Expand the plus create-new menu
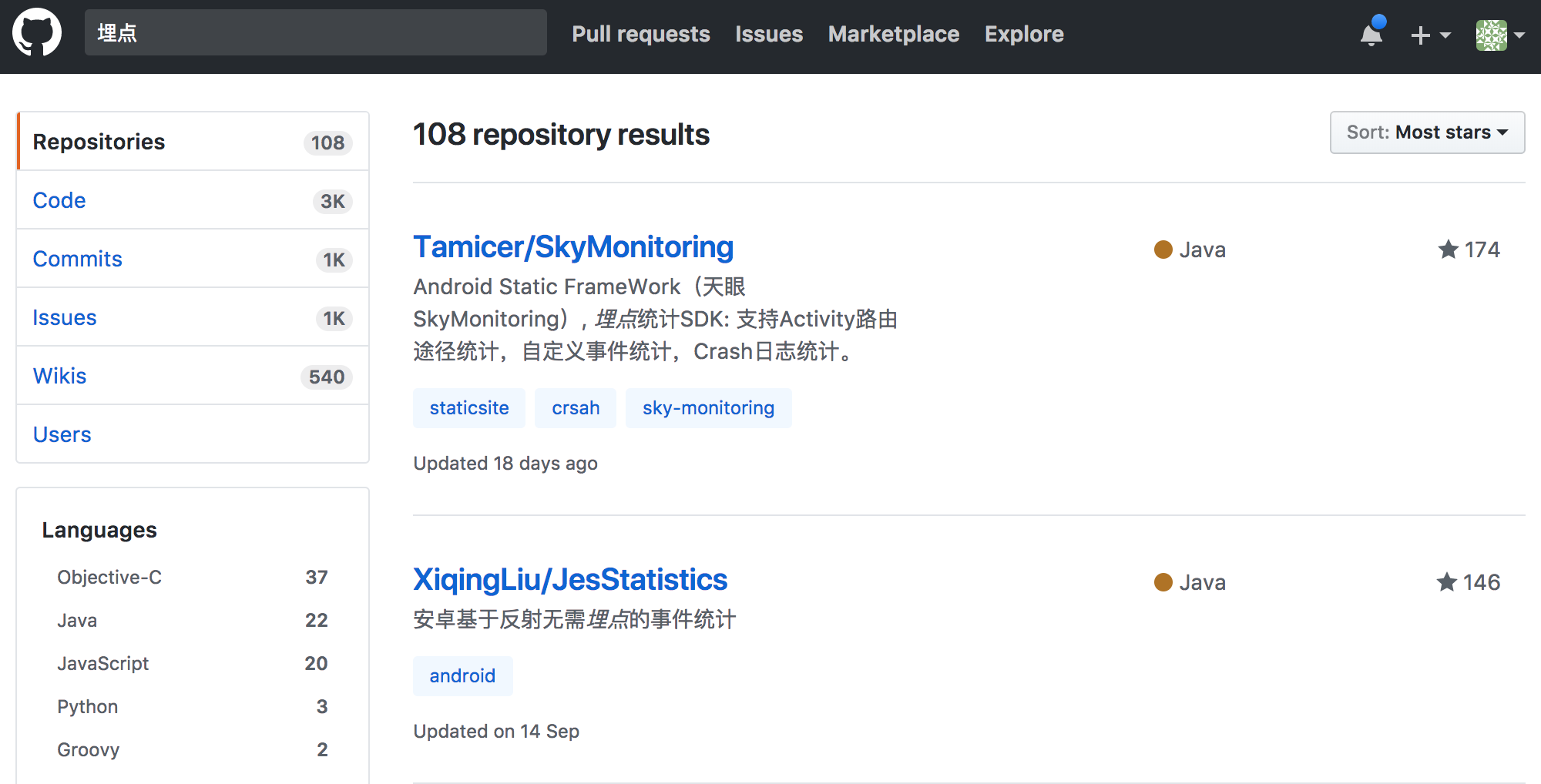The image size is (1541, 784). pyautogui.click(x=1430, y=35)
